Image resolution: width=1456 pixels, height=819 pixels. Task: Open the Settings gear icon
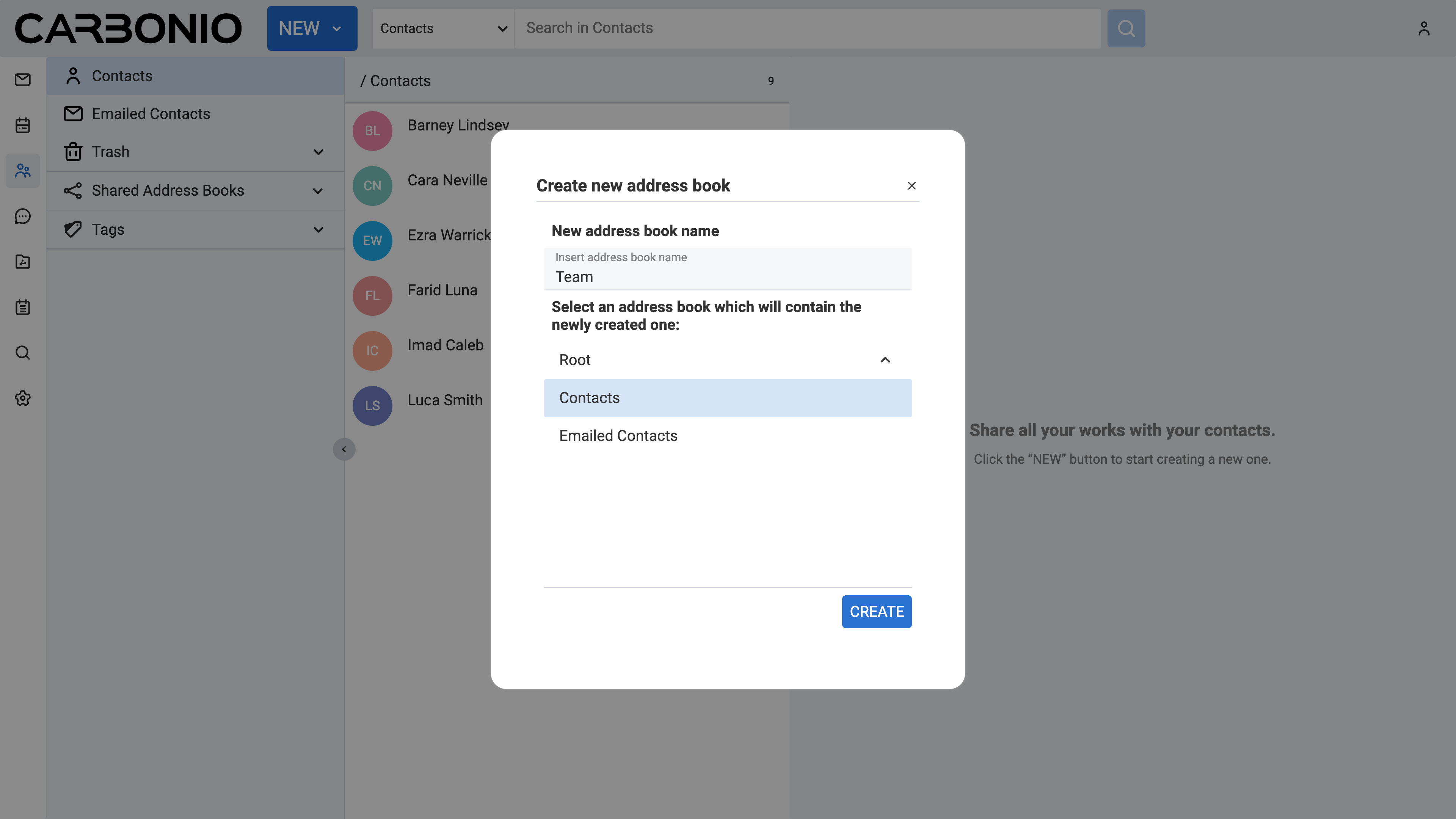click(x=23, y=399)
